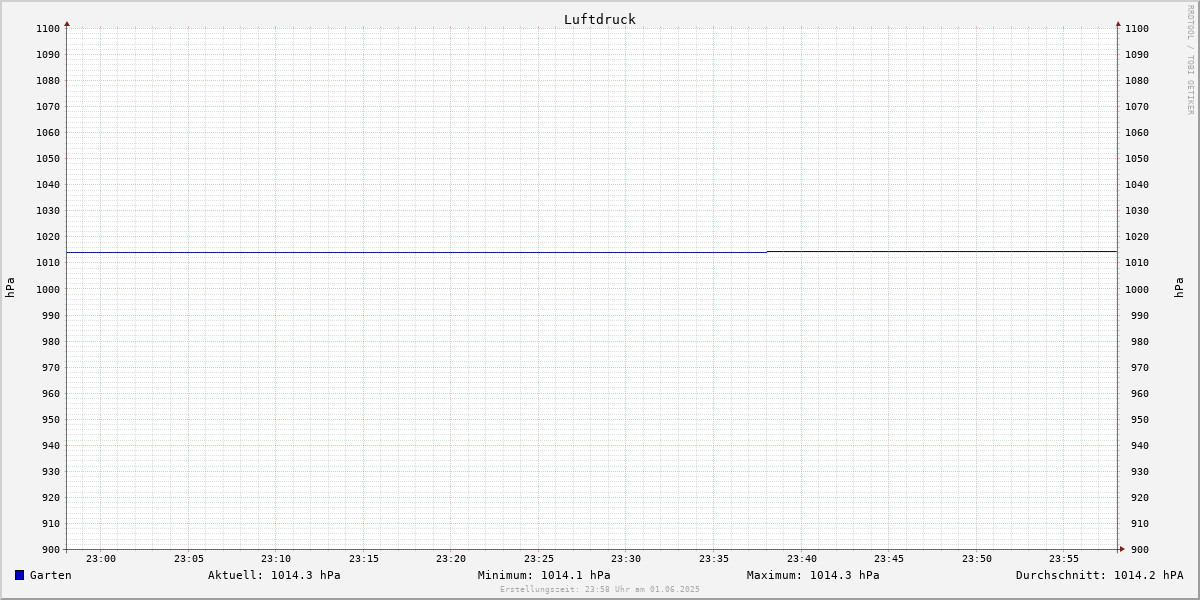Select the Aktuell: 1014.3 hPa value

tap(274, 575)
